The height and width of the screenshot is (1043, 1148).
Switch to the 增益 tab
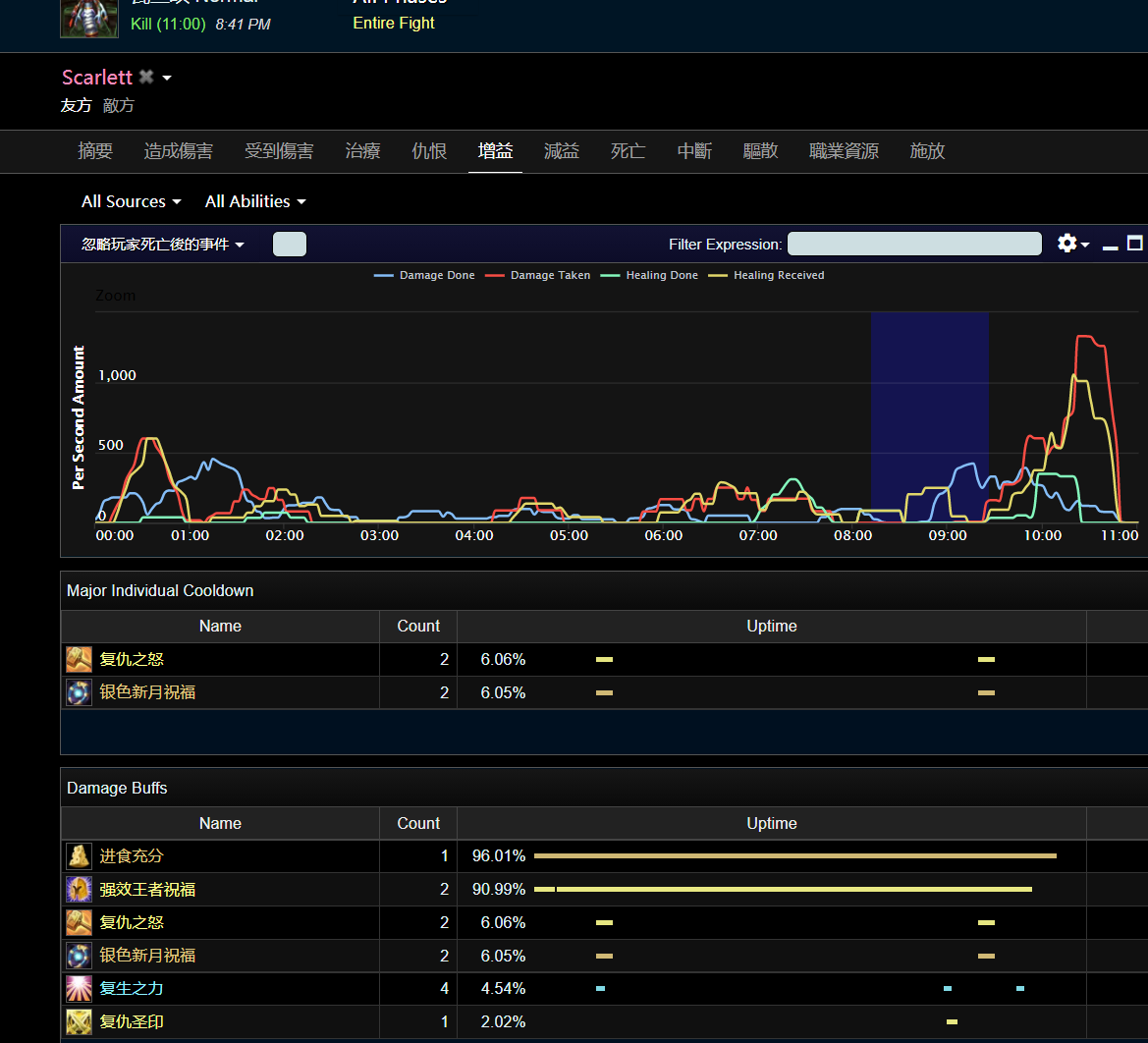pyautogui.click(x=495, y=151)
